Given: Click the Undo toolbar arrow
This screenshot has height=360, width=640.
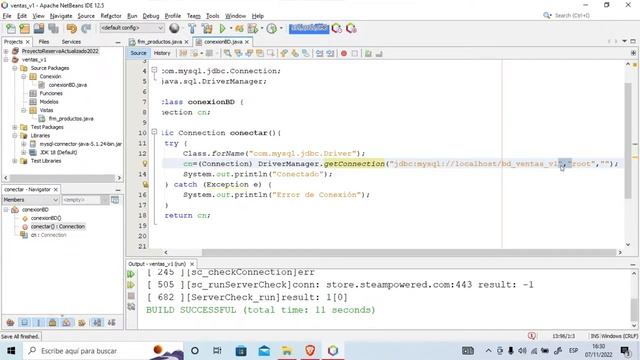Looking at the screenshot, I should tap(72, 29).
